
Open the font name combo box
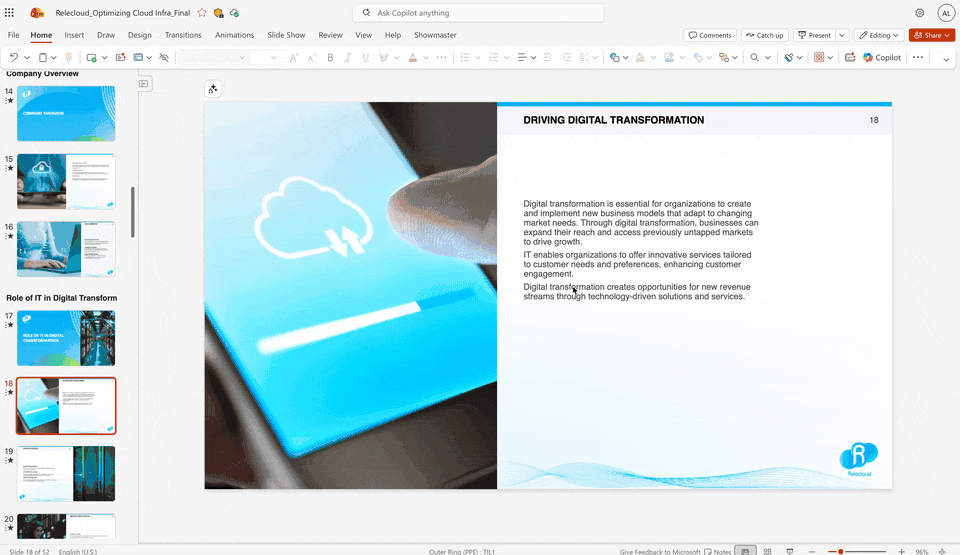pyautogui.click(x=212, y=57)
